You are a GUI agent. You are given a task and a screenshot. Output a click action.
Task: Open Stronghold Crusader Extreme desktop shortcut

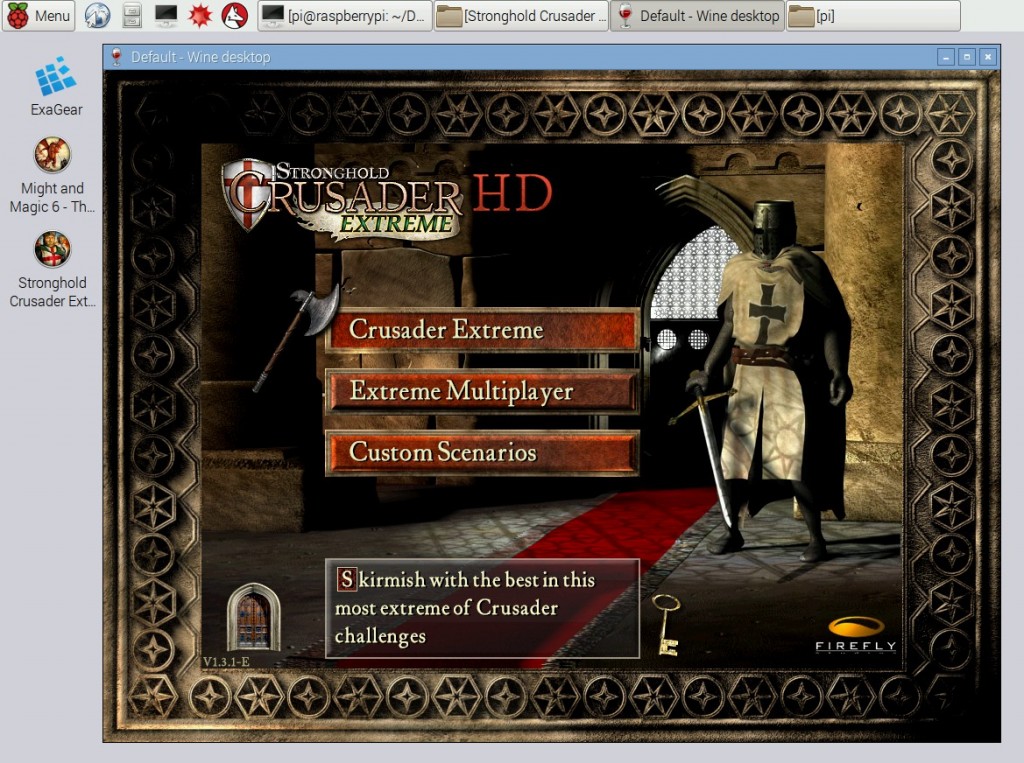52,270
